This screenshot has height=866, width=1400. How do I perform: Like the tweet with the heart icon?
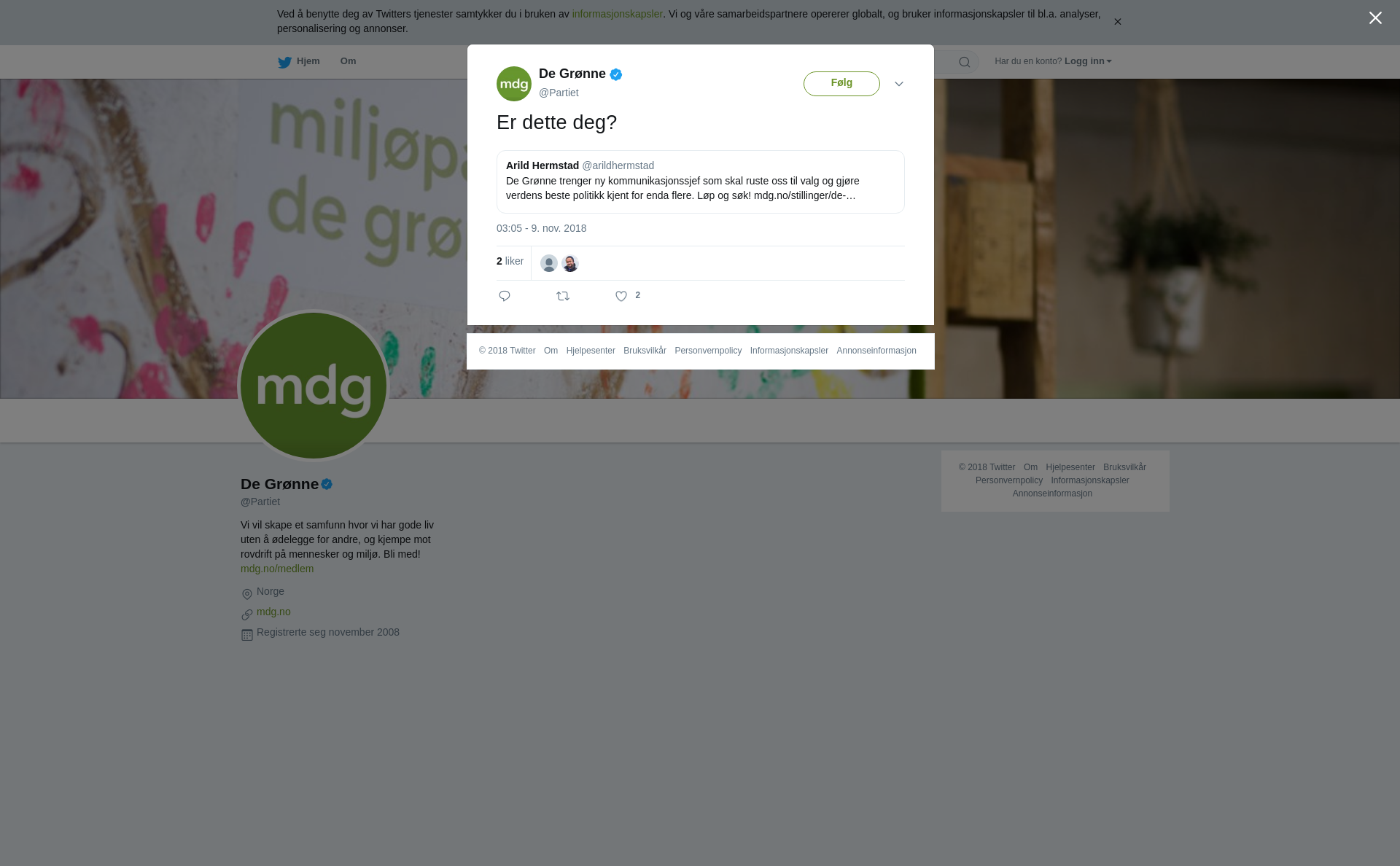[621, 296]
